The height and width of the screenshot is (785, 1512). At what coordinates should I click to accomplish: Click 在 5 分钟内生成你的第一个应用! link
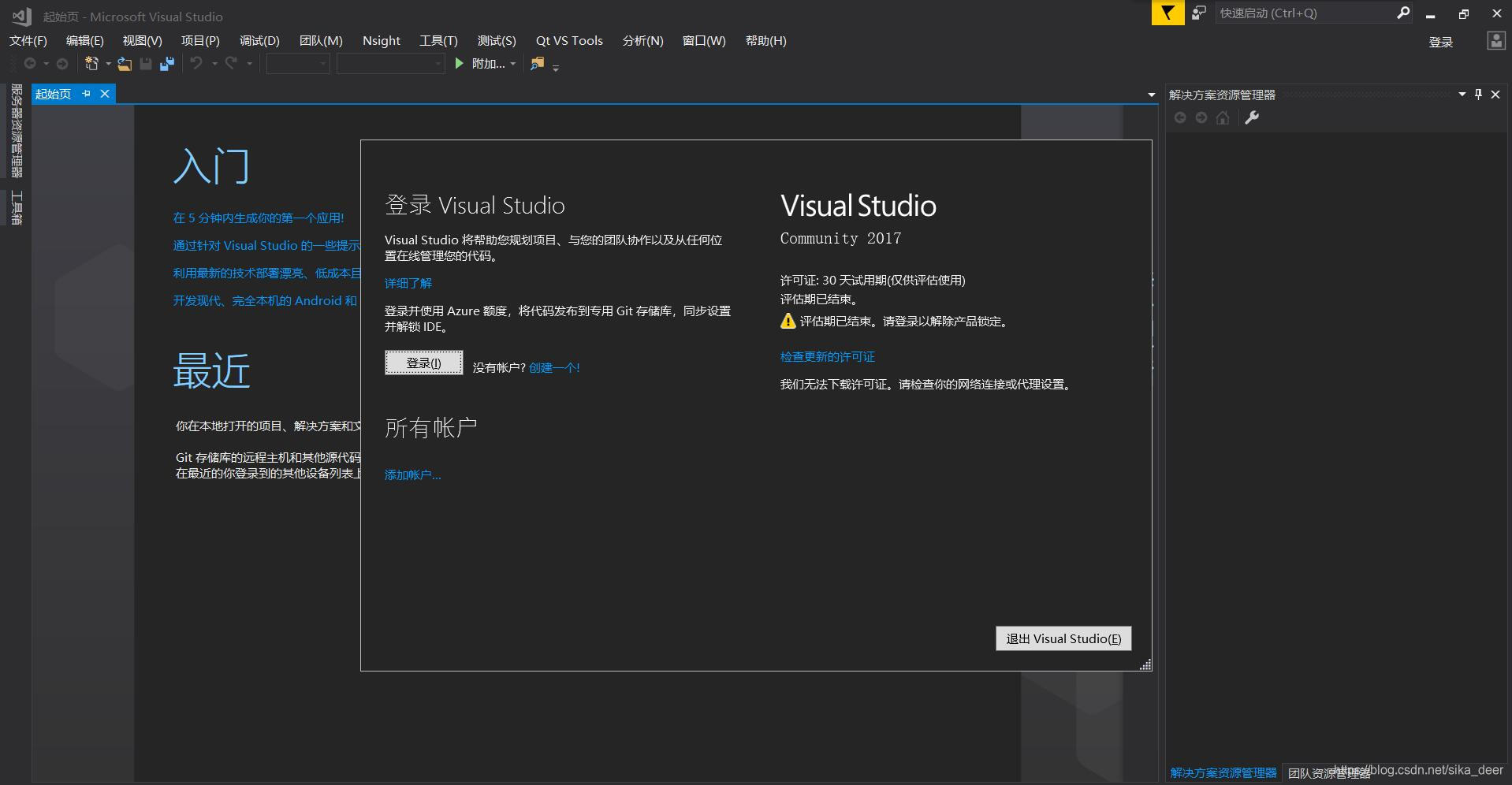pyautogui.click(x=259, y=218)
